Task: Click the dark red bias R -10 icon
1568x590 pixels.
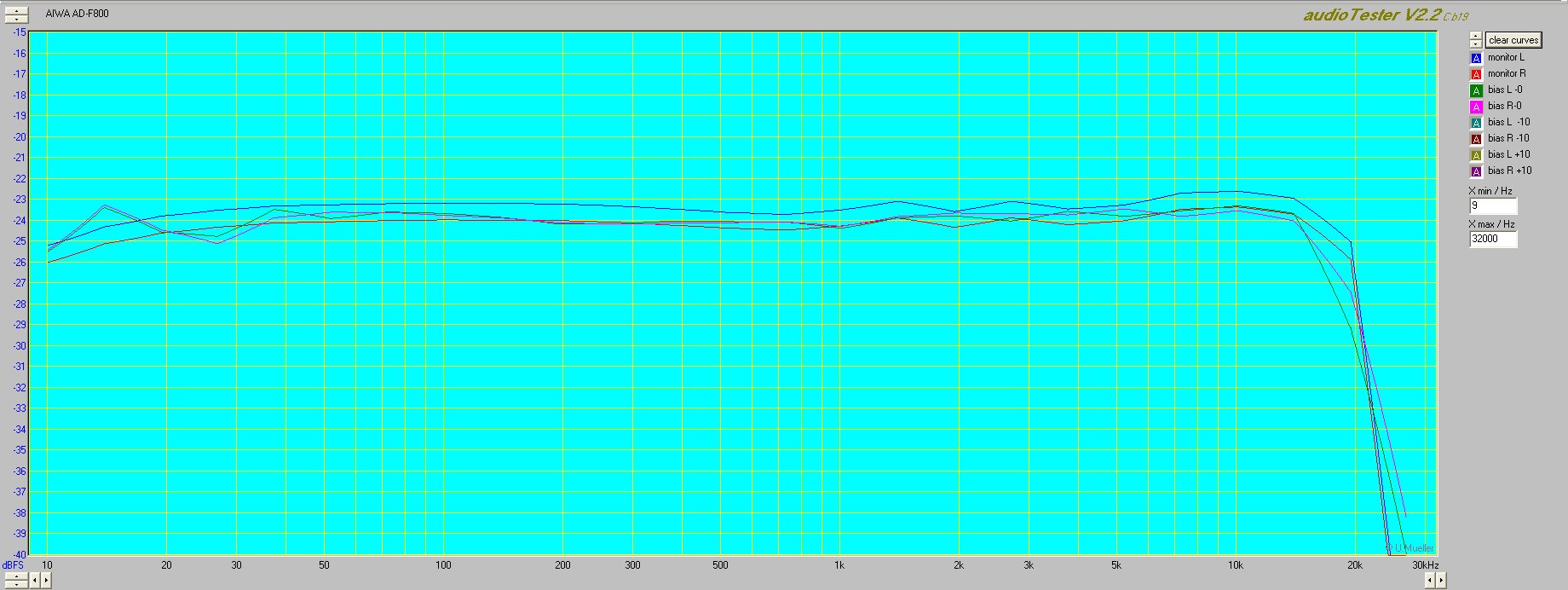Action: (1476, 139)
